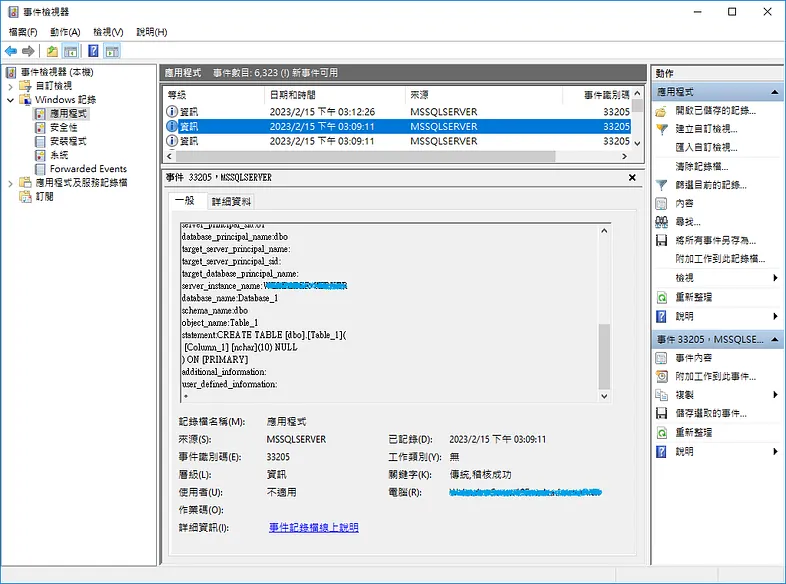Expand the 應用程式及服務記錄檔 tree node

[x=11, y=183]
